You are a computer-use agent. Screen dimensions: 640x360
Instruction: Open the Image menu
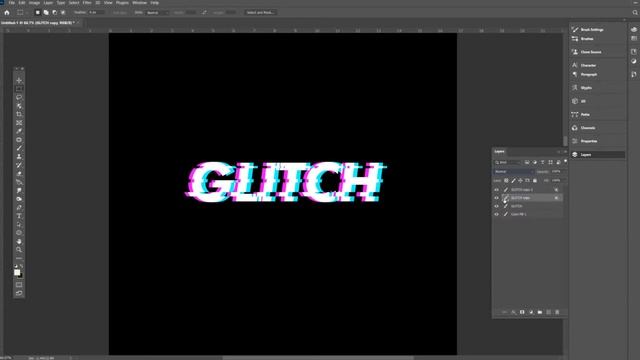[34, 2]
